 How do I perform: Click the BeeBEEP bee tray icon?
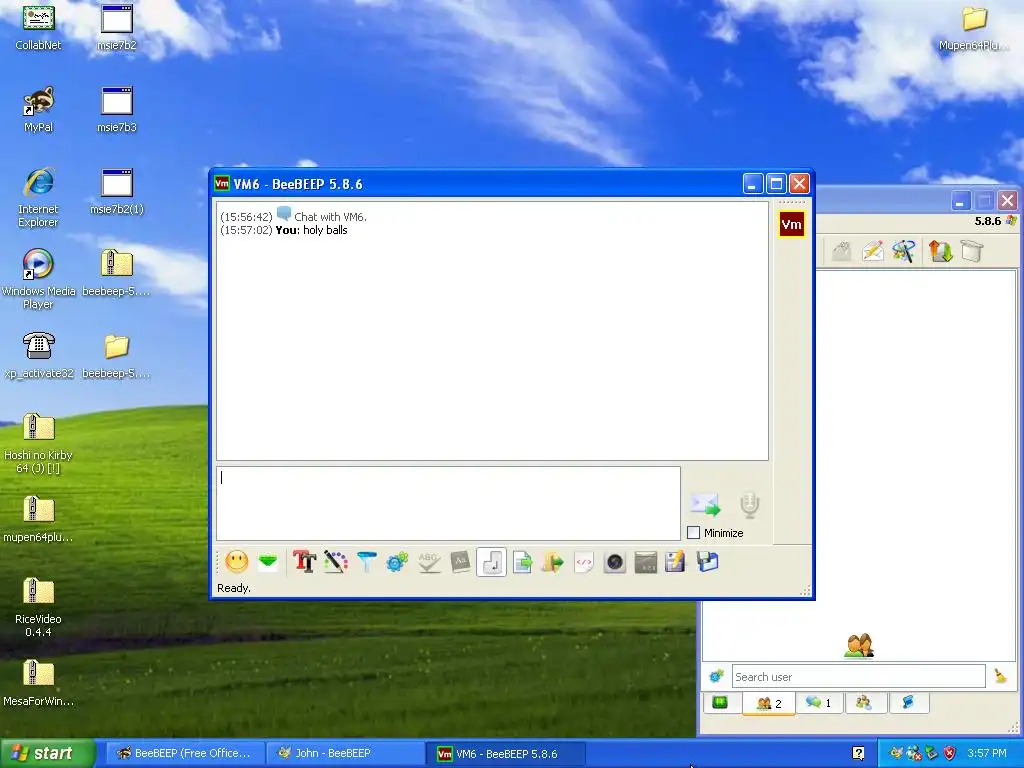click(x=897, y=753)
